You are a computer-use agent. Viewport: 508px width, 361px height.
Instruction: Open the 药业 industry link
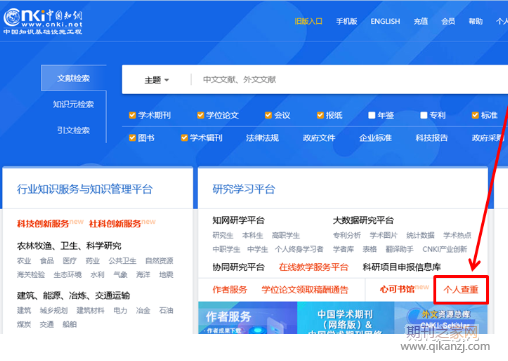92,261
